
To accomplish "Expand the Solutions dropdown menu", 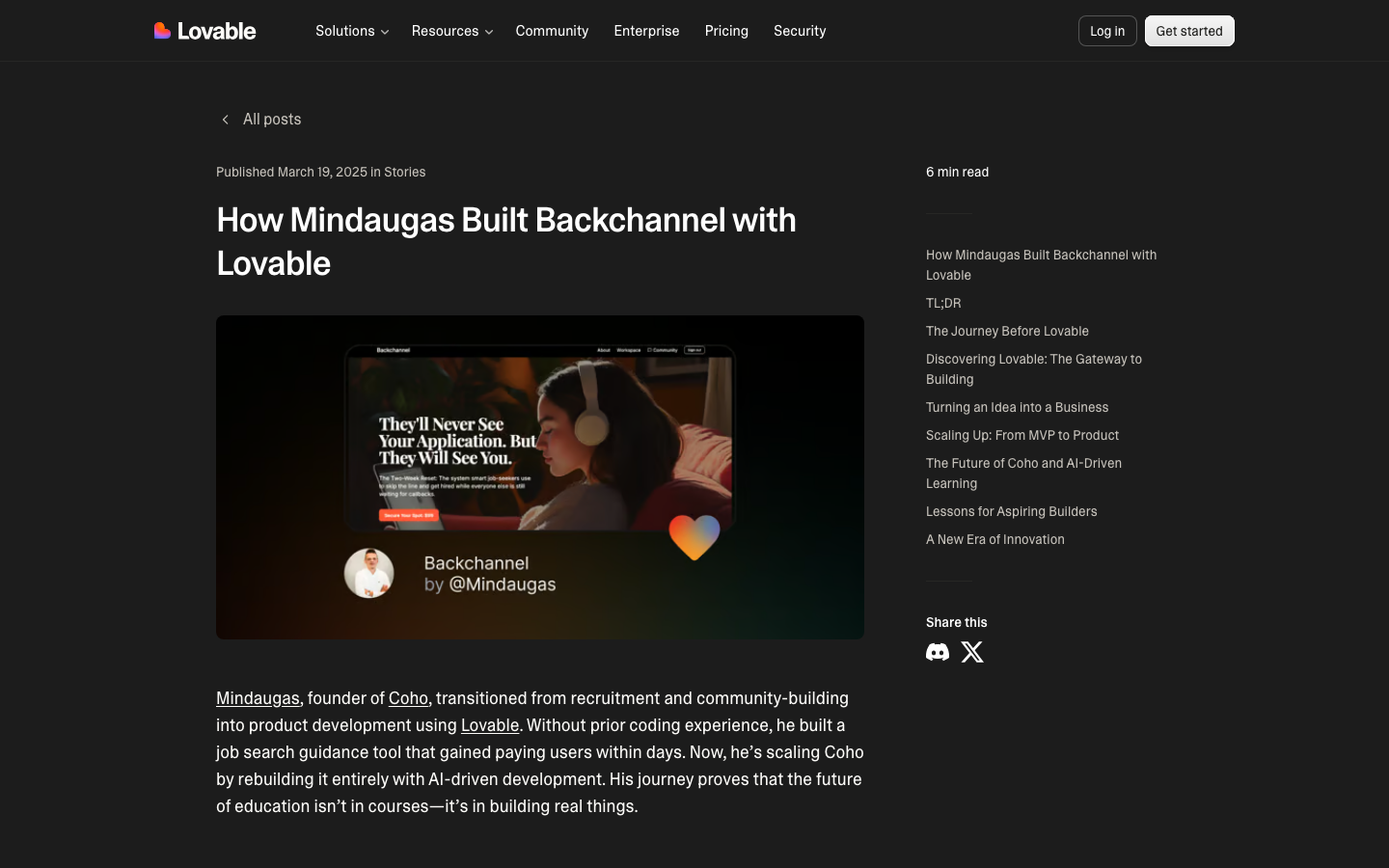I will 352,31.
